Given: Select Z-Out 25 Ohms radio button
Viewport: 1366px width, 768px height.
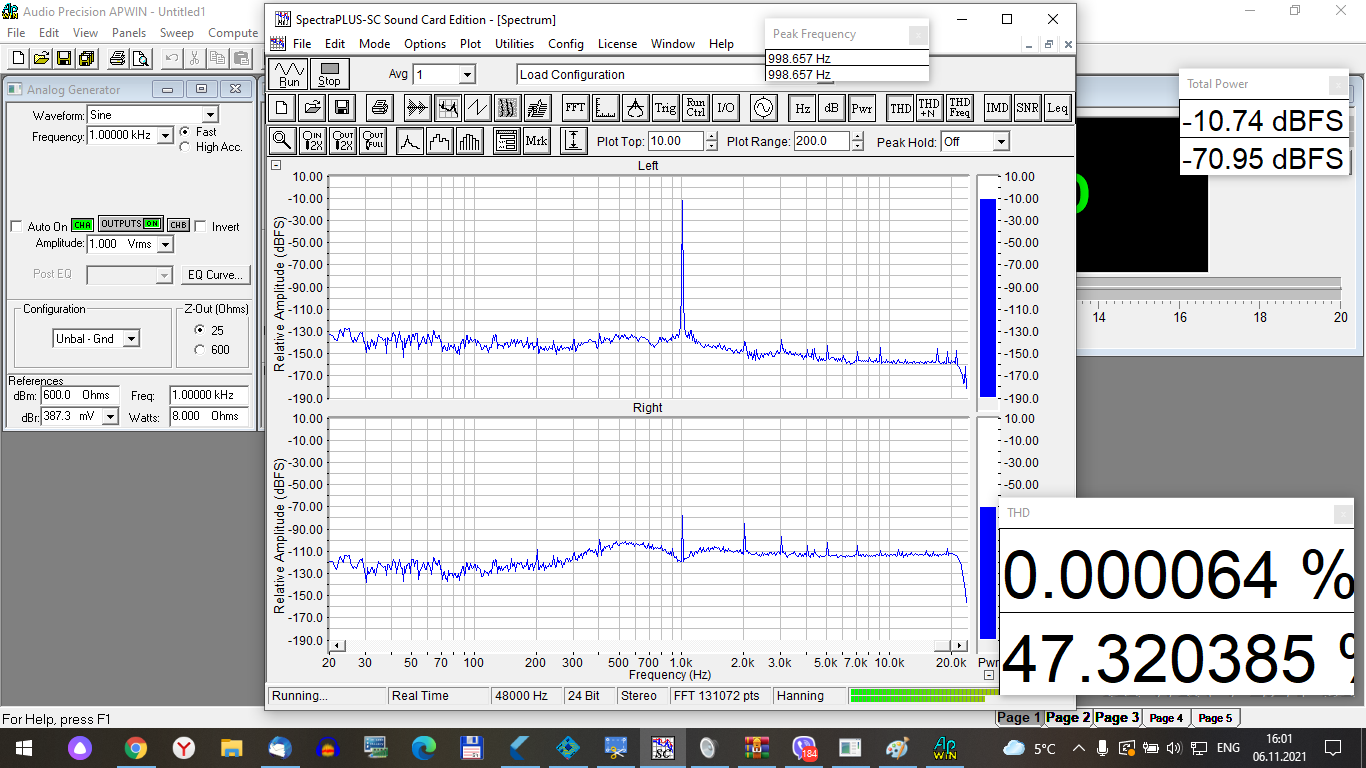Looking at the screenshot, I should [x=199, y=330].
